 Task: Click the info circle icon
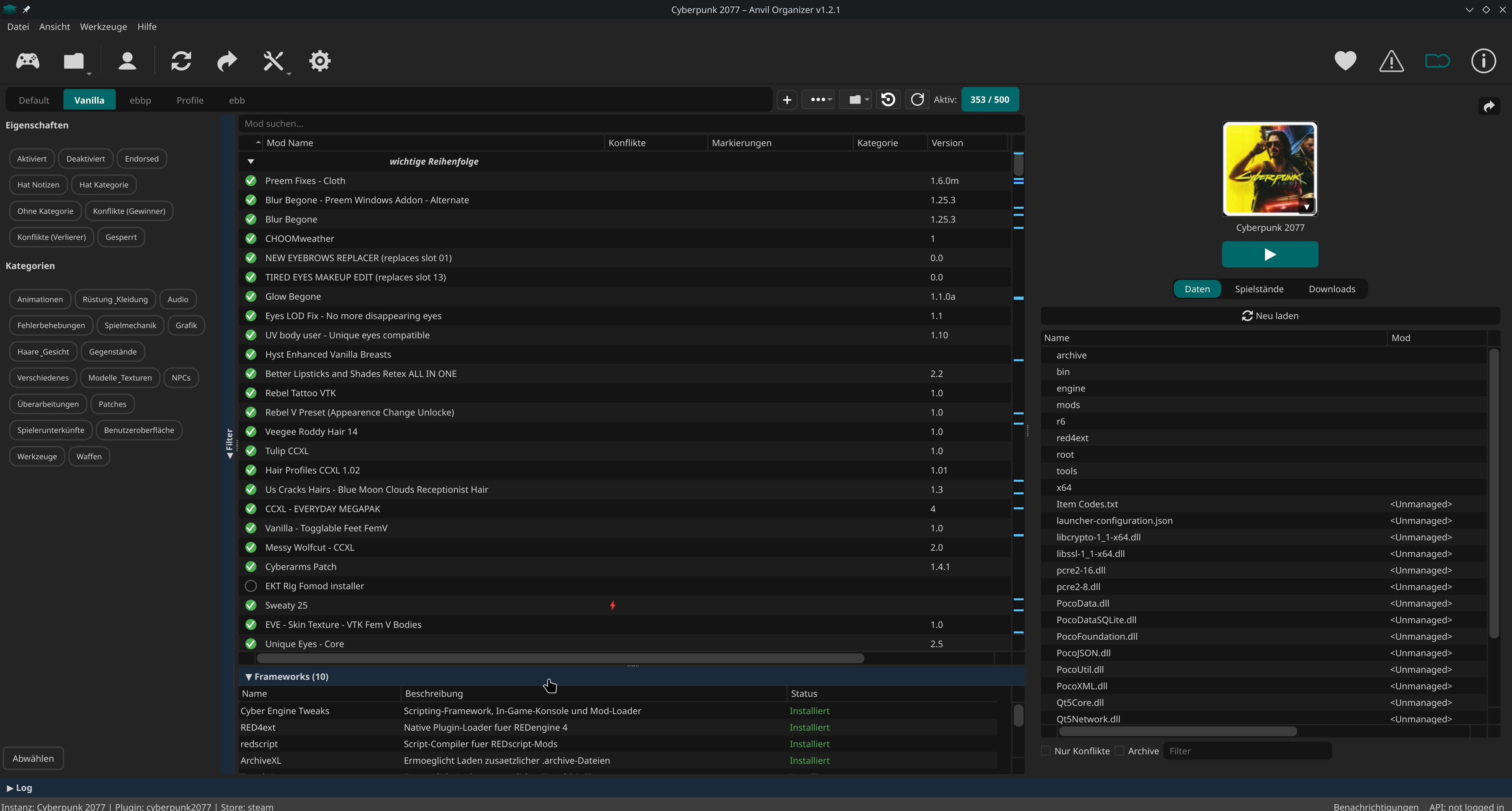click(x=1483, y=61)
